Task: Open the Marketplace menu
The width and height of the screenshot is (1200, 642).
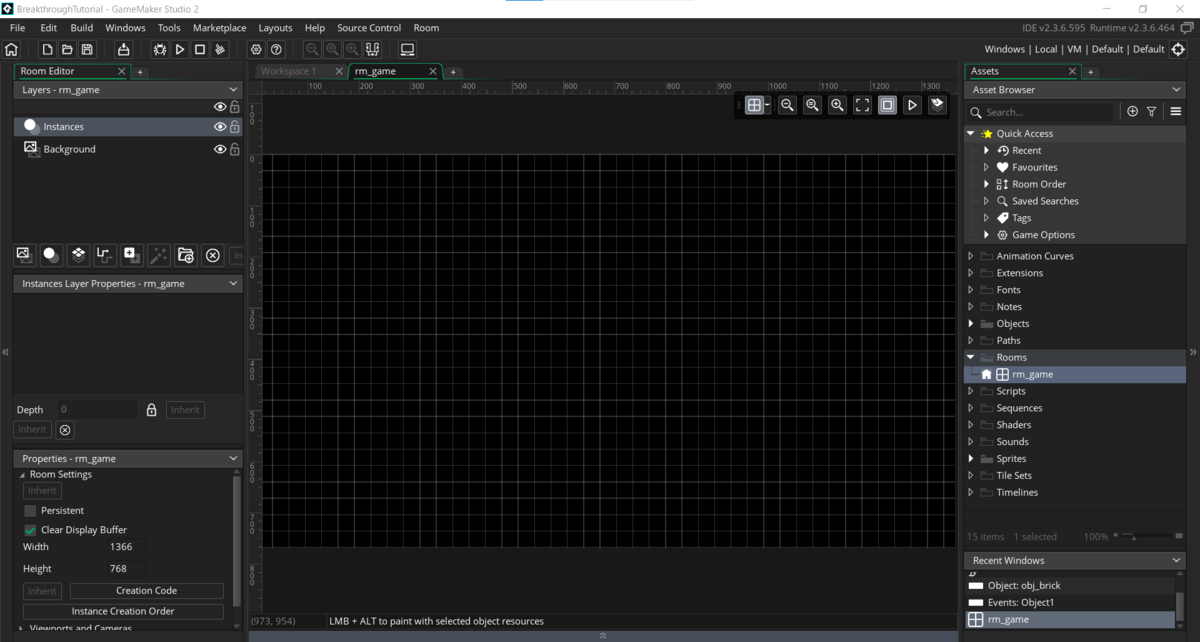Action: (219, 27)
